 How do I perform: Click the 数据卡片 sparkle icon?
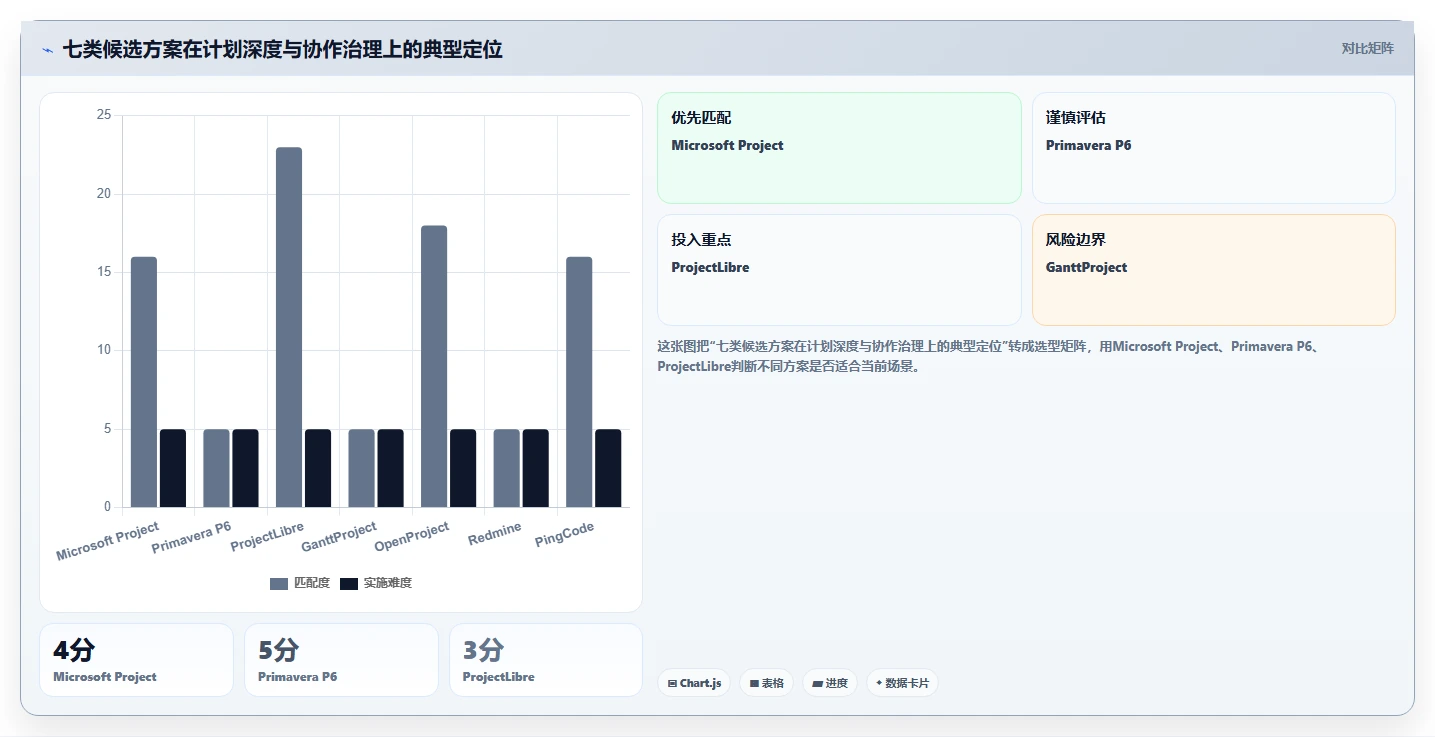pyautogui.click(x=879, y=683)
